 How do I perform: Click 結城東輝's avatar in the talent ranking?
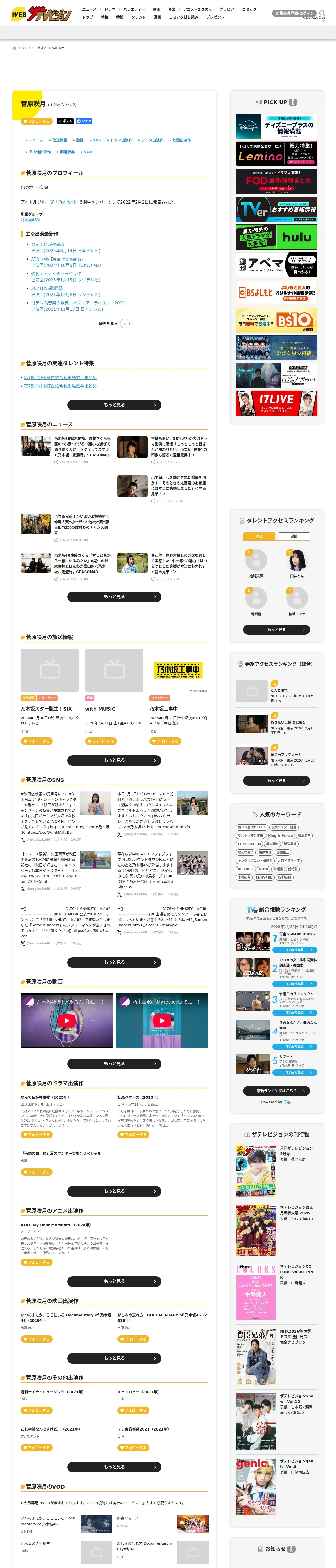click(x=256, y=560)
